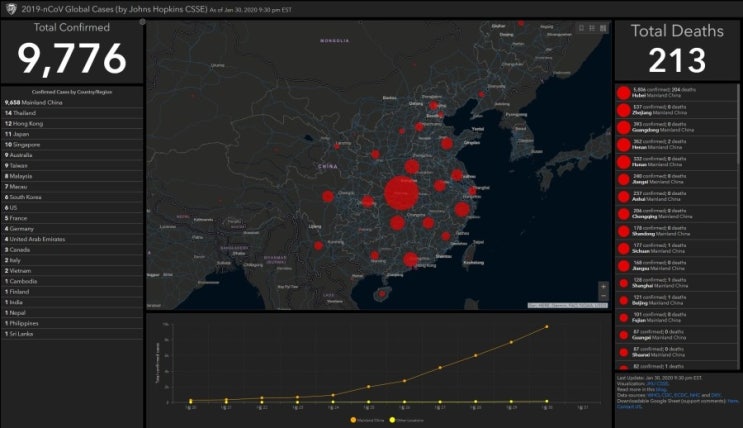The image size is (743, 428).
Task: Zoom in on the map with plus
Action: [603, 286]
